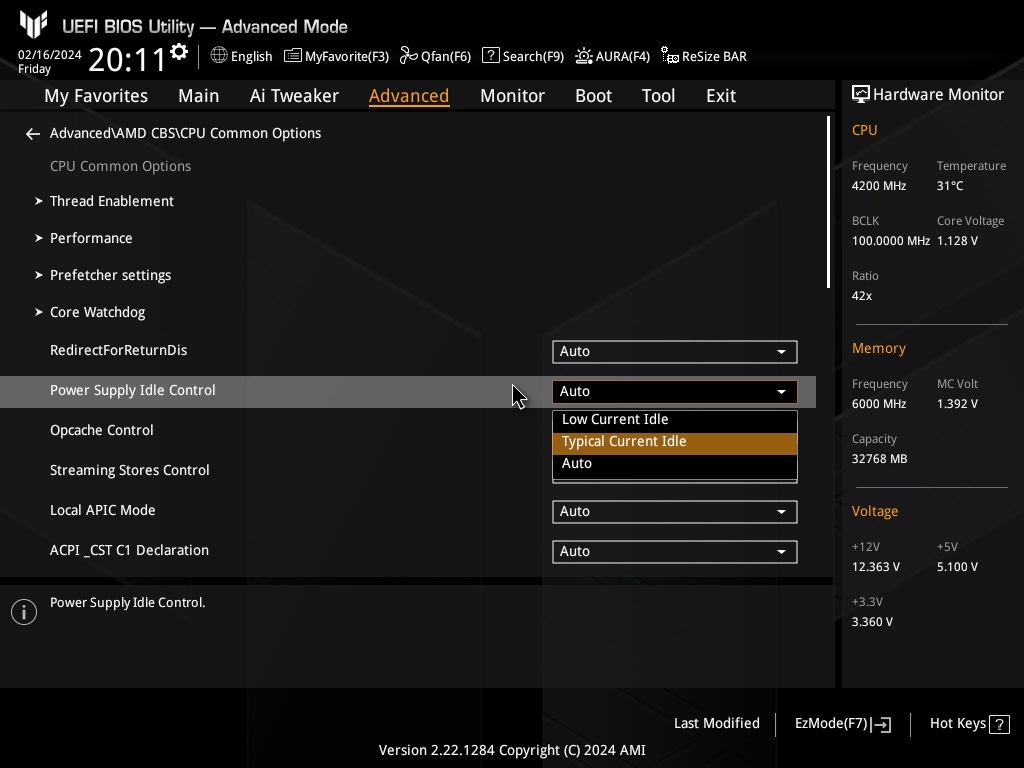The width and height of the screenshot is (1024, 768).
Task: Click the globe language icon
Action: tap(219, 56)
